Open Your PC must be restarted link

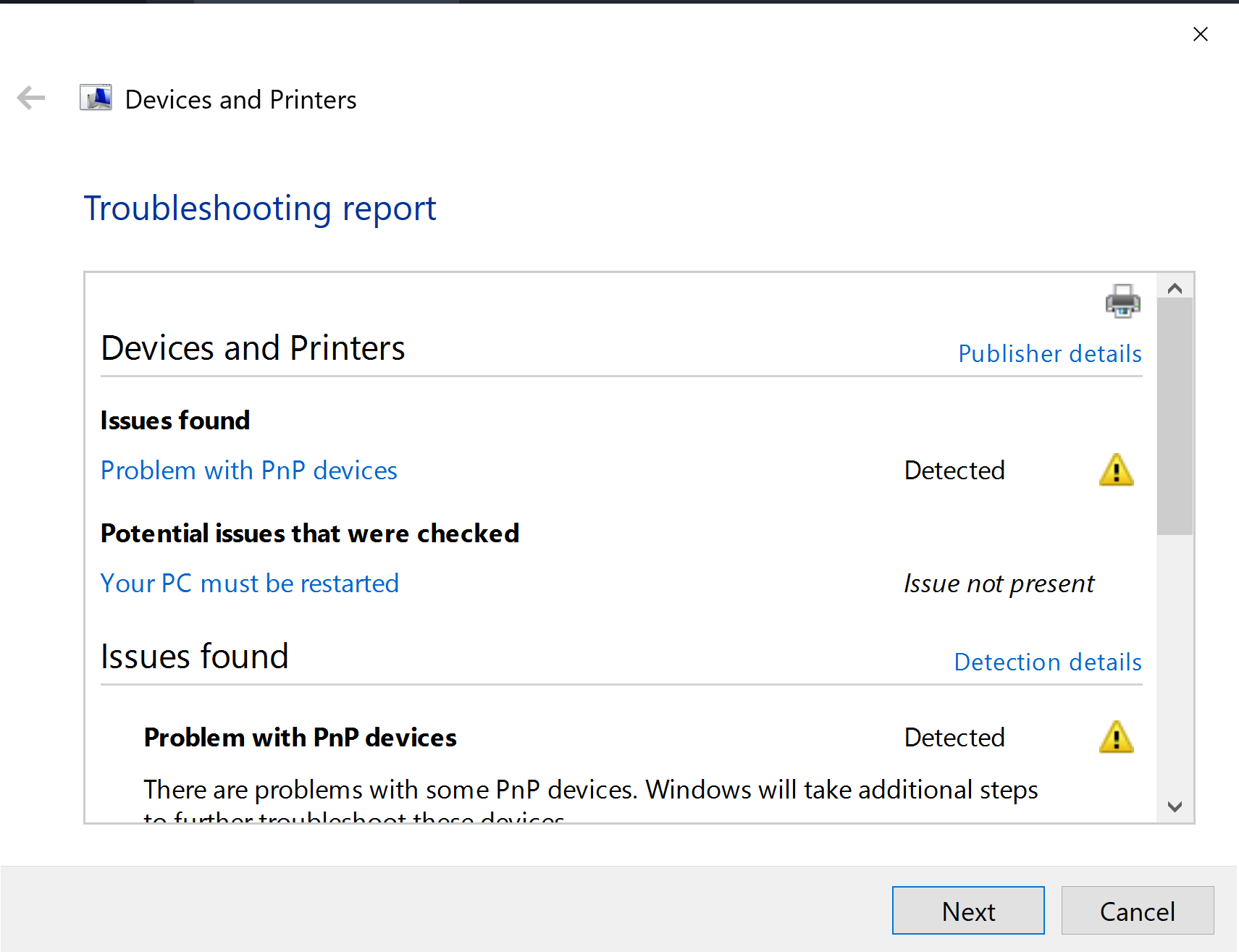[249, 584]
